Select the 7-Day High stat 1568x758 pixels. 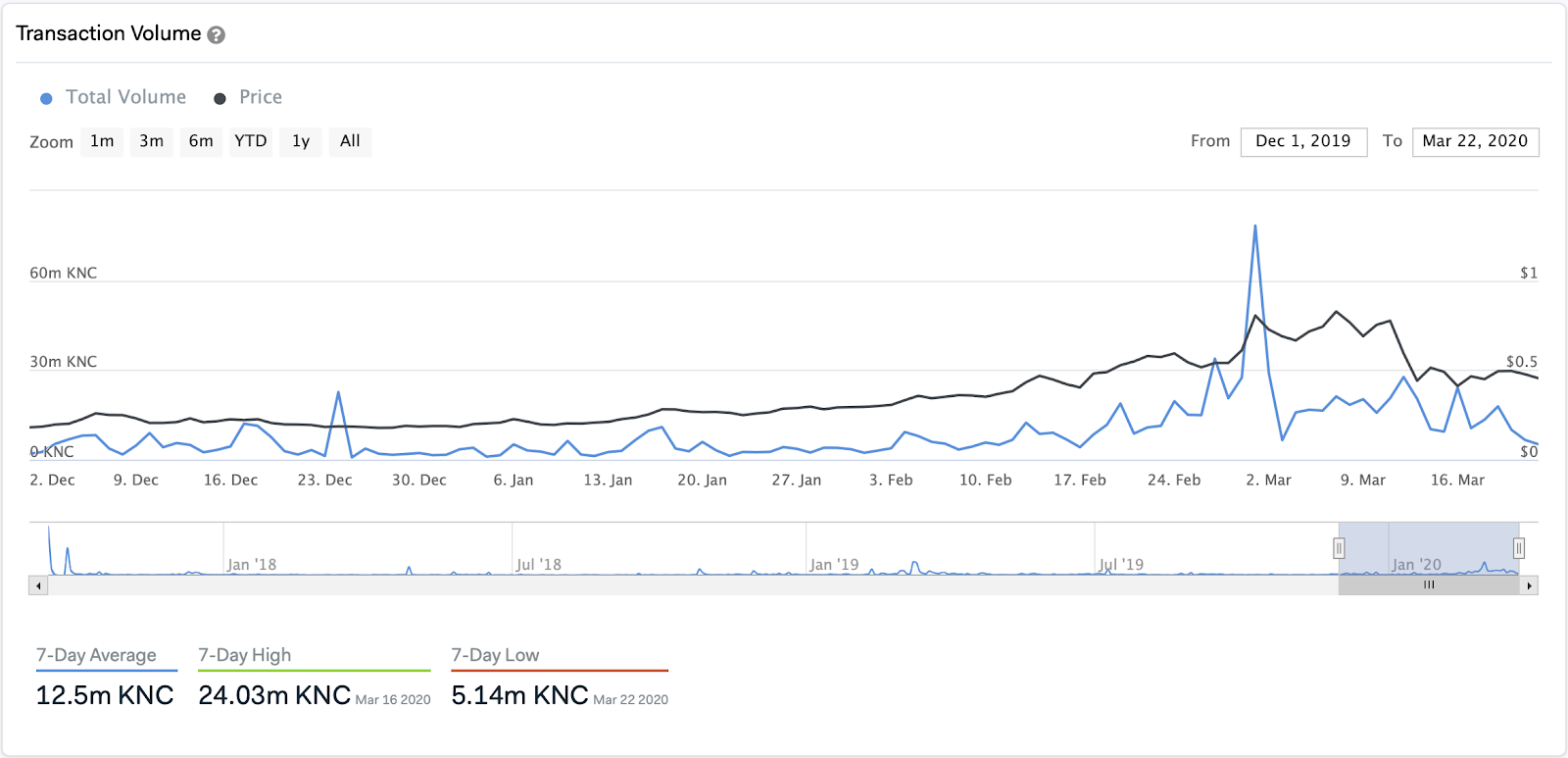click(x=315, y=678)
